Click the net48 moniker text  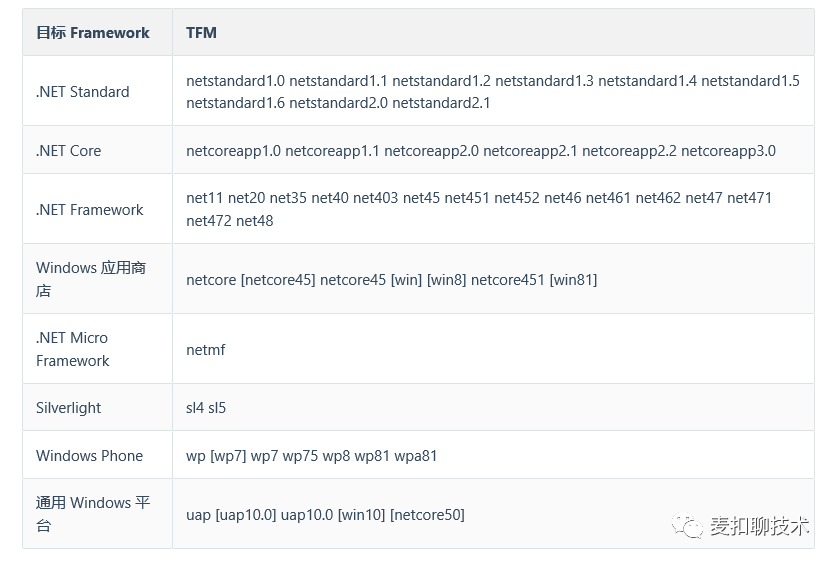254,221
